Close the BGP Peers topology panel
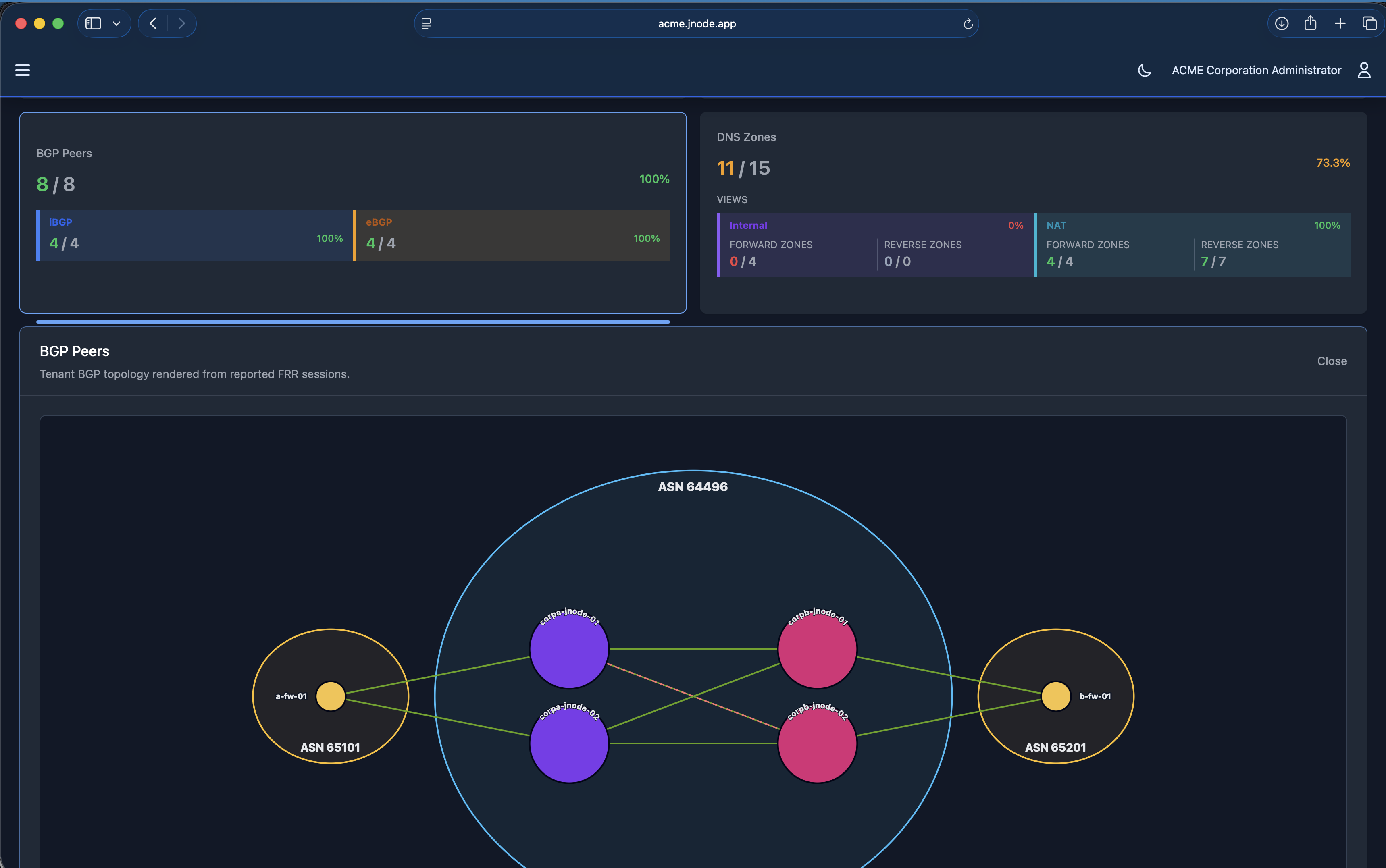Image resolution: width=1386 pixels, height=868 pixels. [1332, 361]
